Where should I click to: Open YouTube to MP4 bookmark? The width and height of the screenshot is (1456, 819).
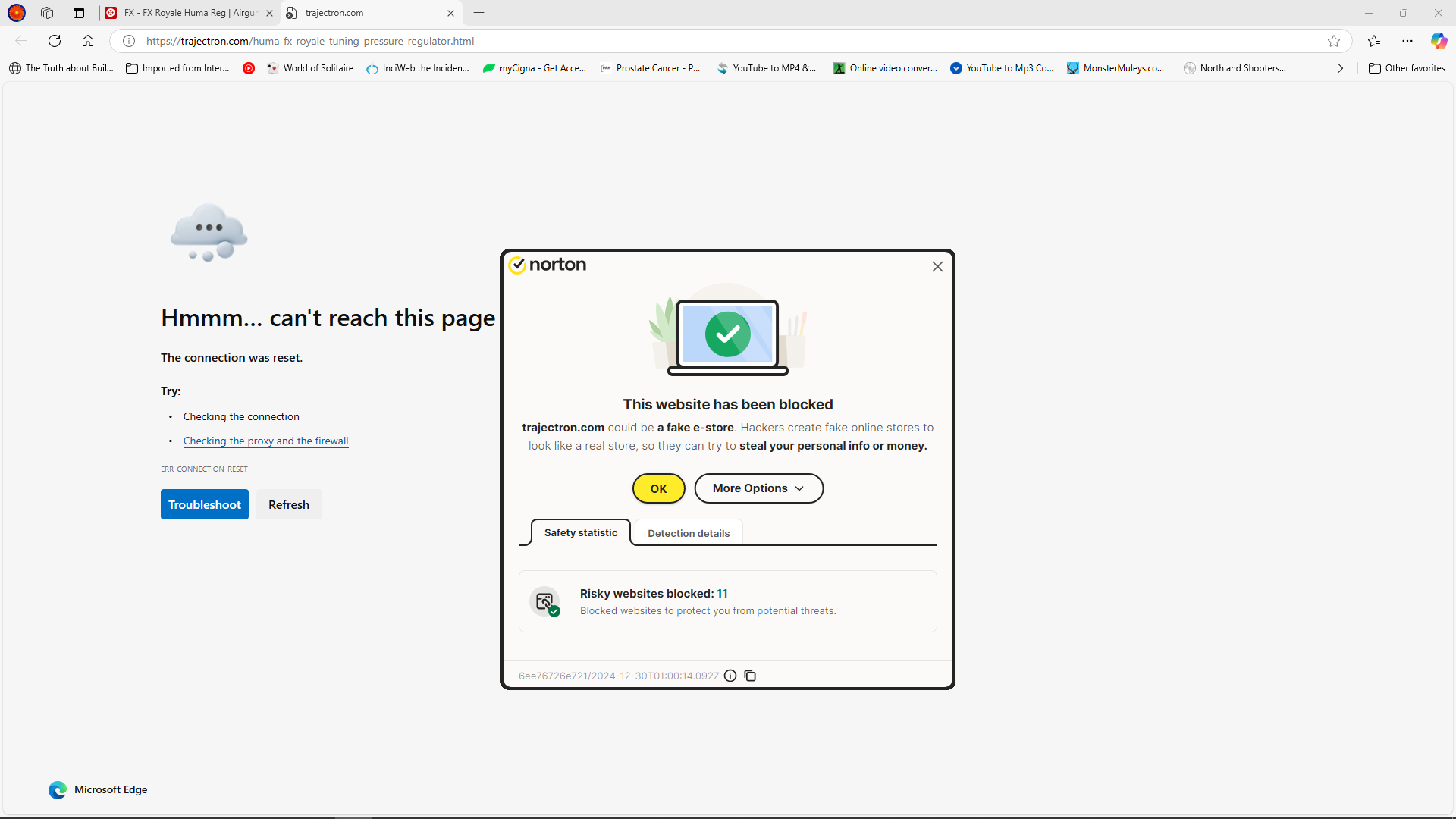click(767, 68)
